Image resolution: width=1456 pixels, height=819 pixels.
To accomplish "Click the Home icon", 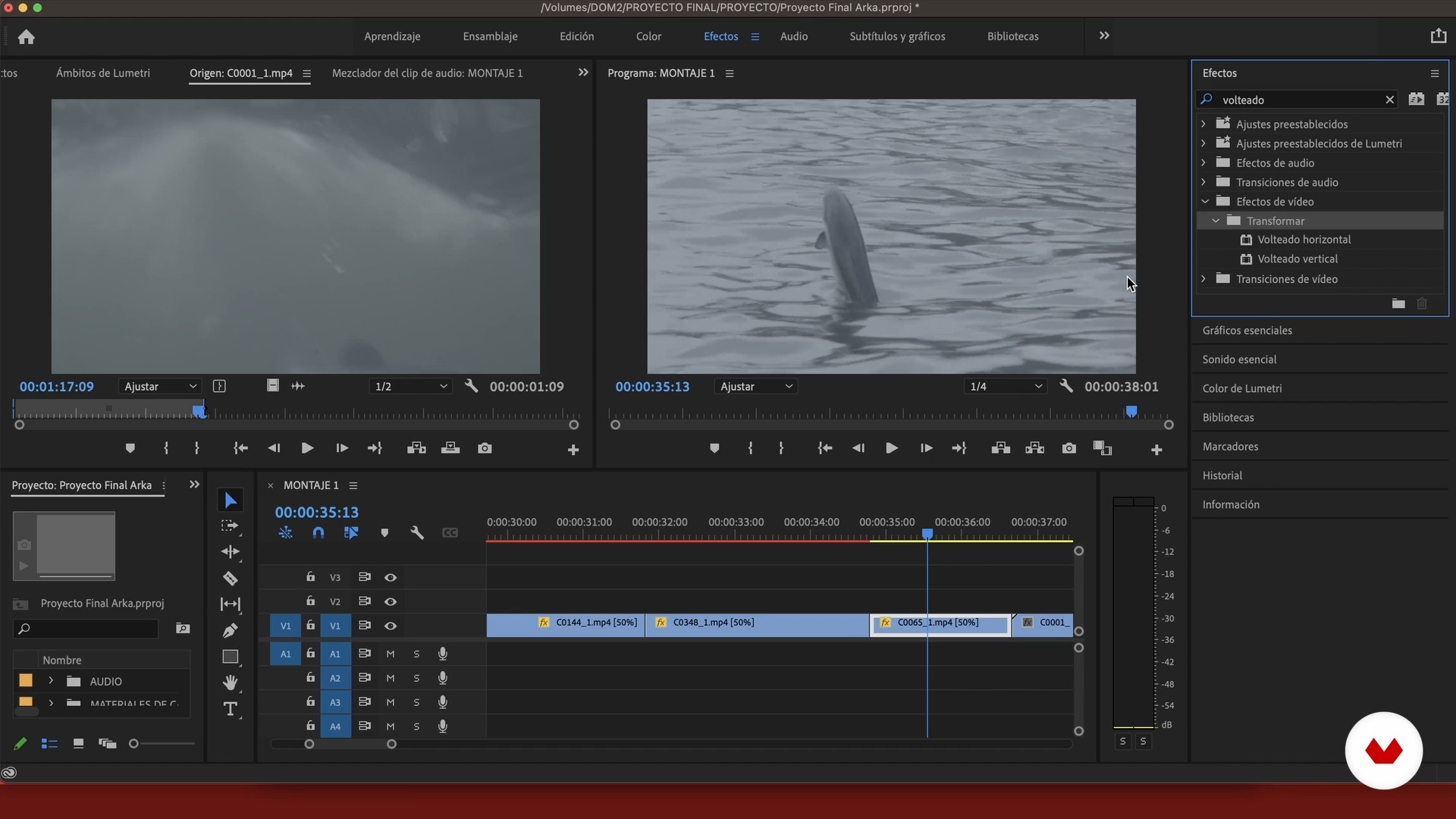I will 27,36.
